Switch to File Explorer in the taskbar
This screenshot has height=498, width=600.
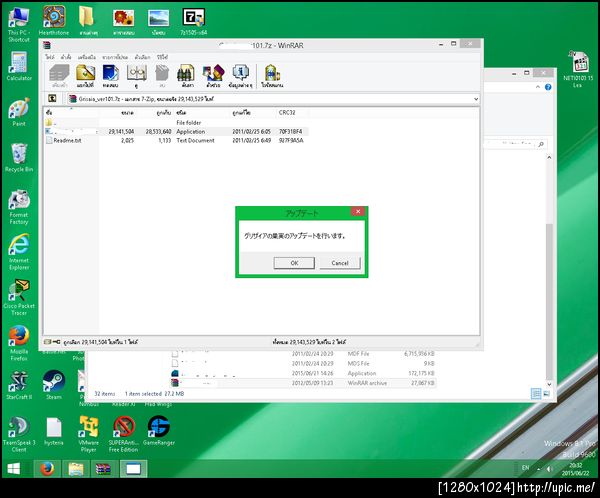point(76,469)
